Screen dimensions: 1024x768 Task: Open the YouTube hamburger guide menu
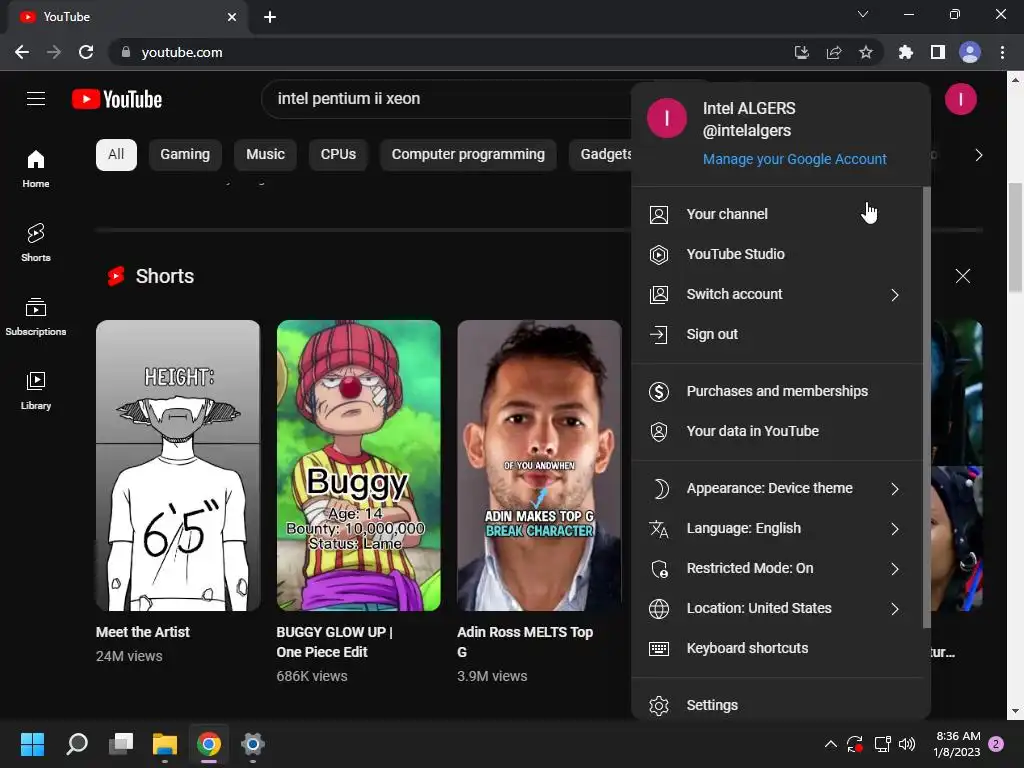[x=36, y=98]
